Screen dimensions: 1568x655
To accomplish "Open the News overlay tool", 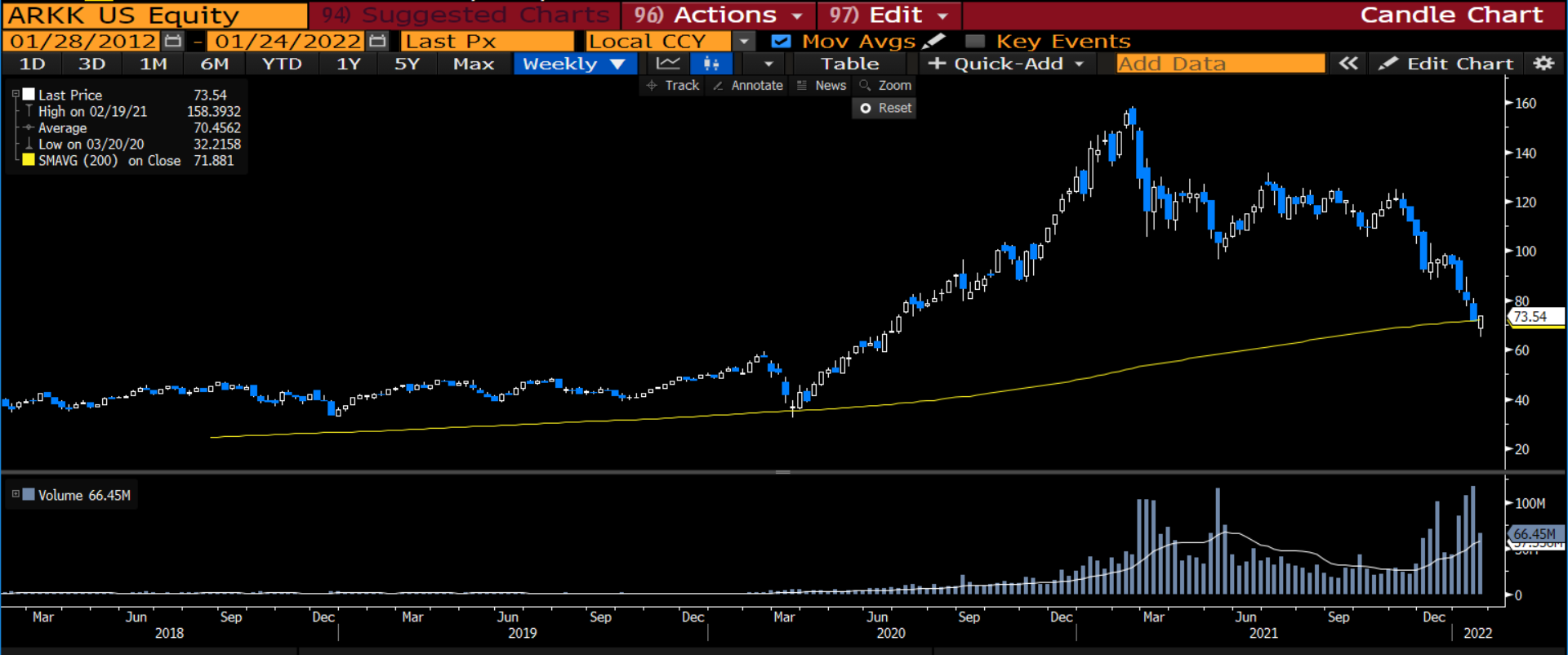I will [x=822, y=85].
